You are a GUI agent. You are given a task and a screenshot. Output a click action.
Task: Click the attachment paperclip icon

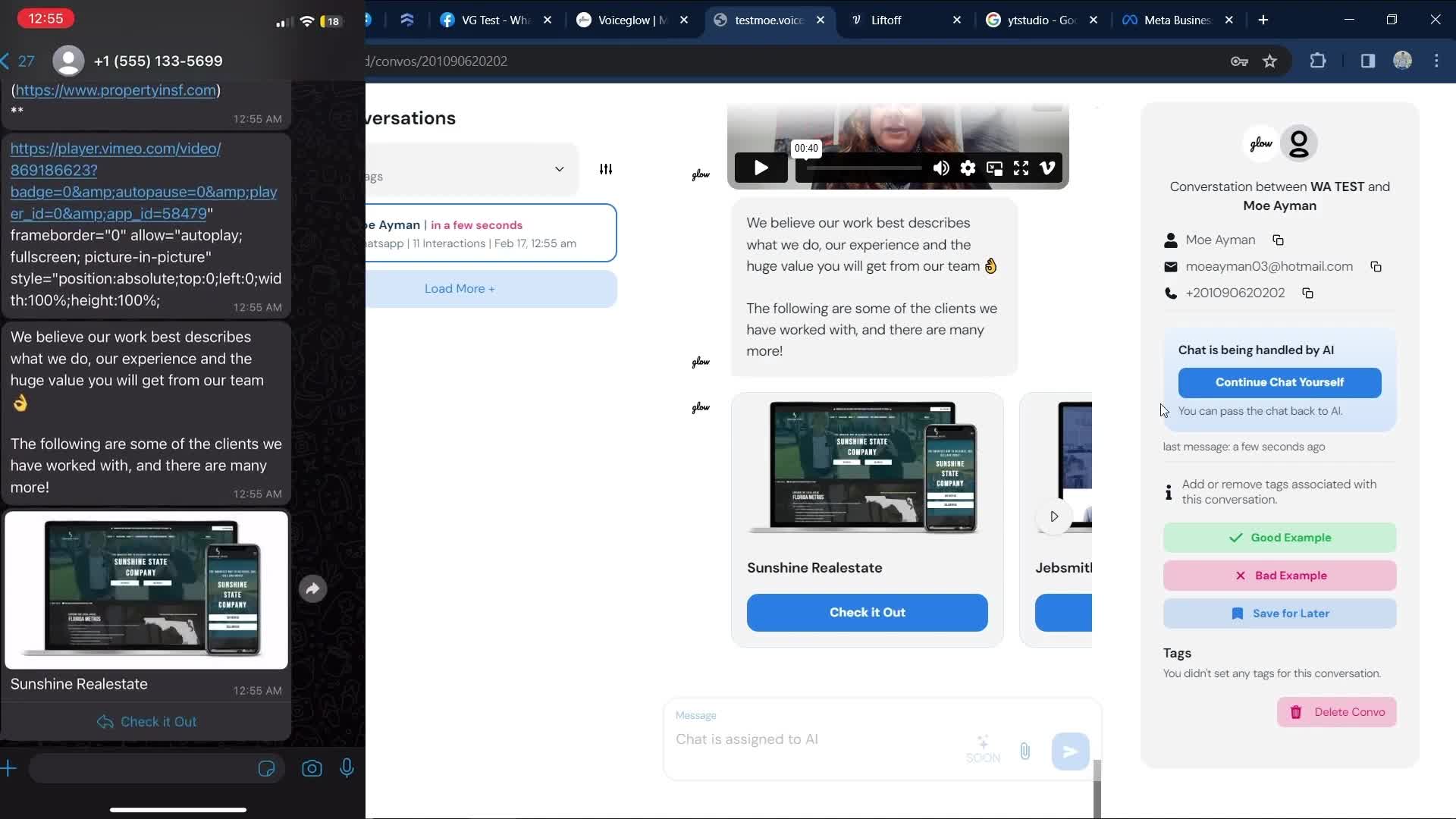[1025, 751]
